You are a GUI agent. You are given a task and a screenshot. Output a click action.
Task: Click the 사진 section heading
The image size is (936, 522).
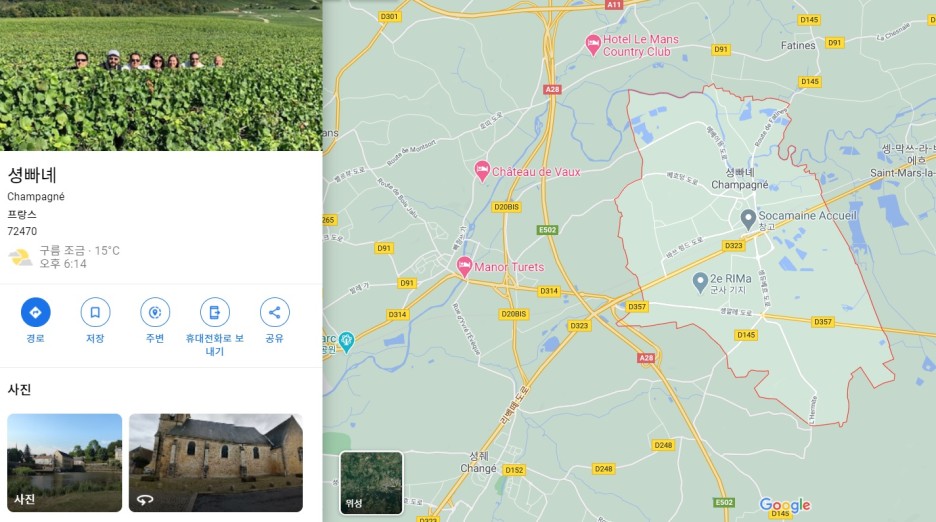click(19, 389)
